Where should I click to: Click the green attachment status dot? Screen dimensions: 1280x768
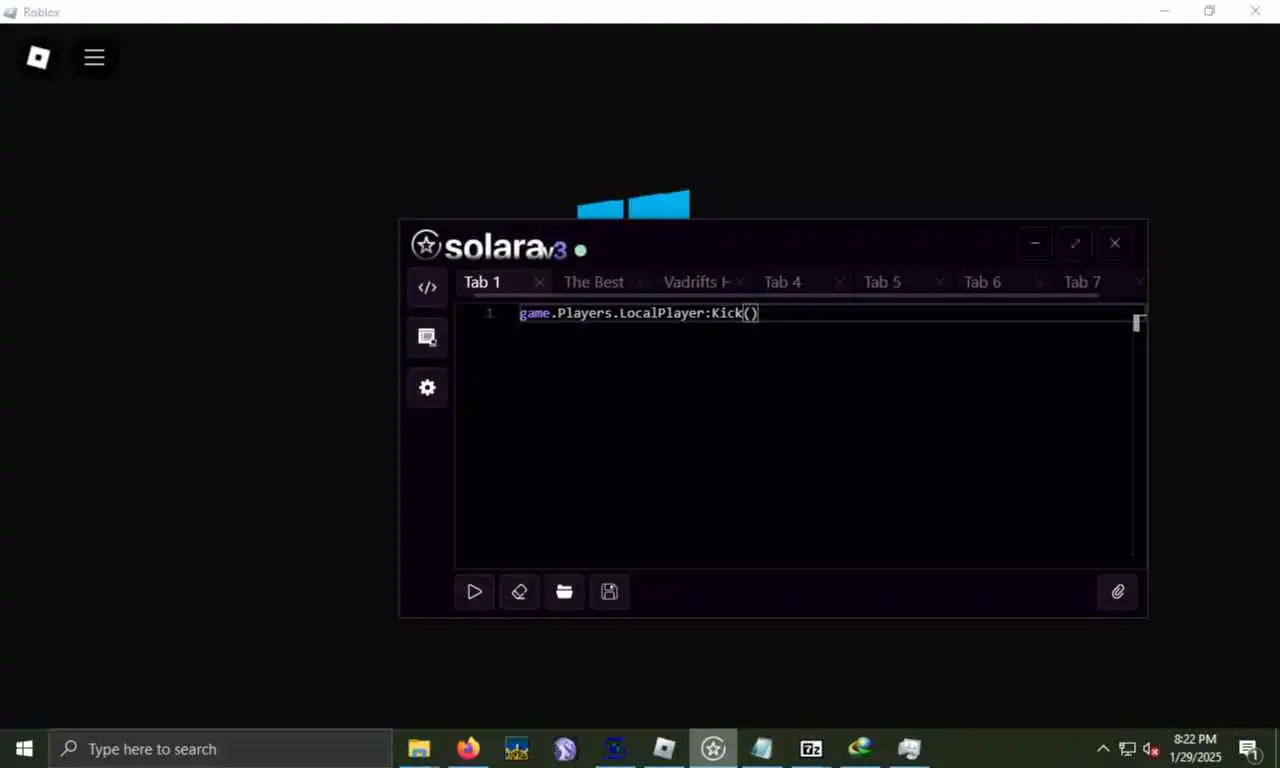click(581, 250)
